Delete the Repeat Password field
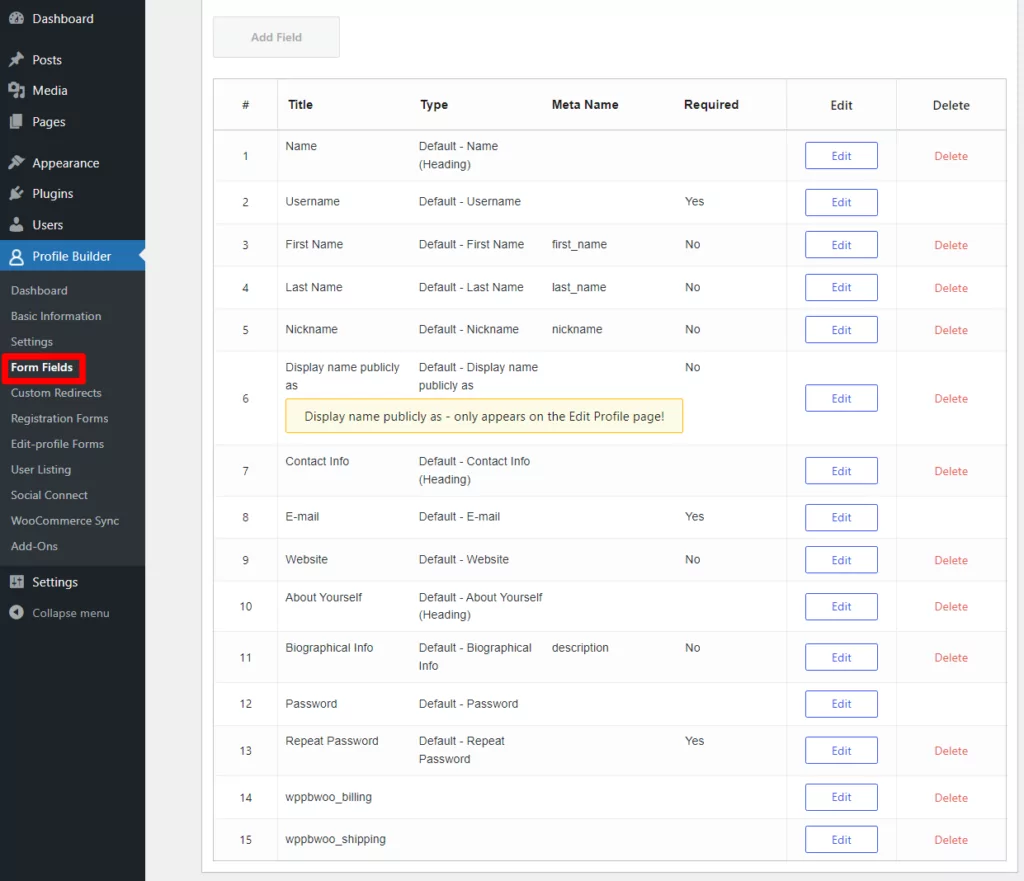This screenshot has width=1024, height=881. coord(951,750)
